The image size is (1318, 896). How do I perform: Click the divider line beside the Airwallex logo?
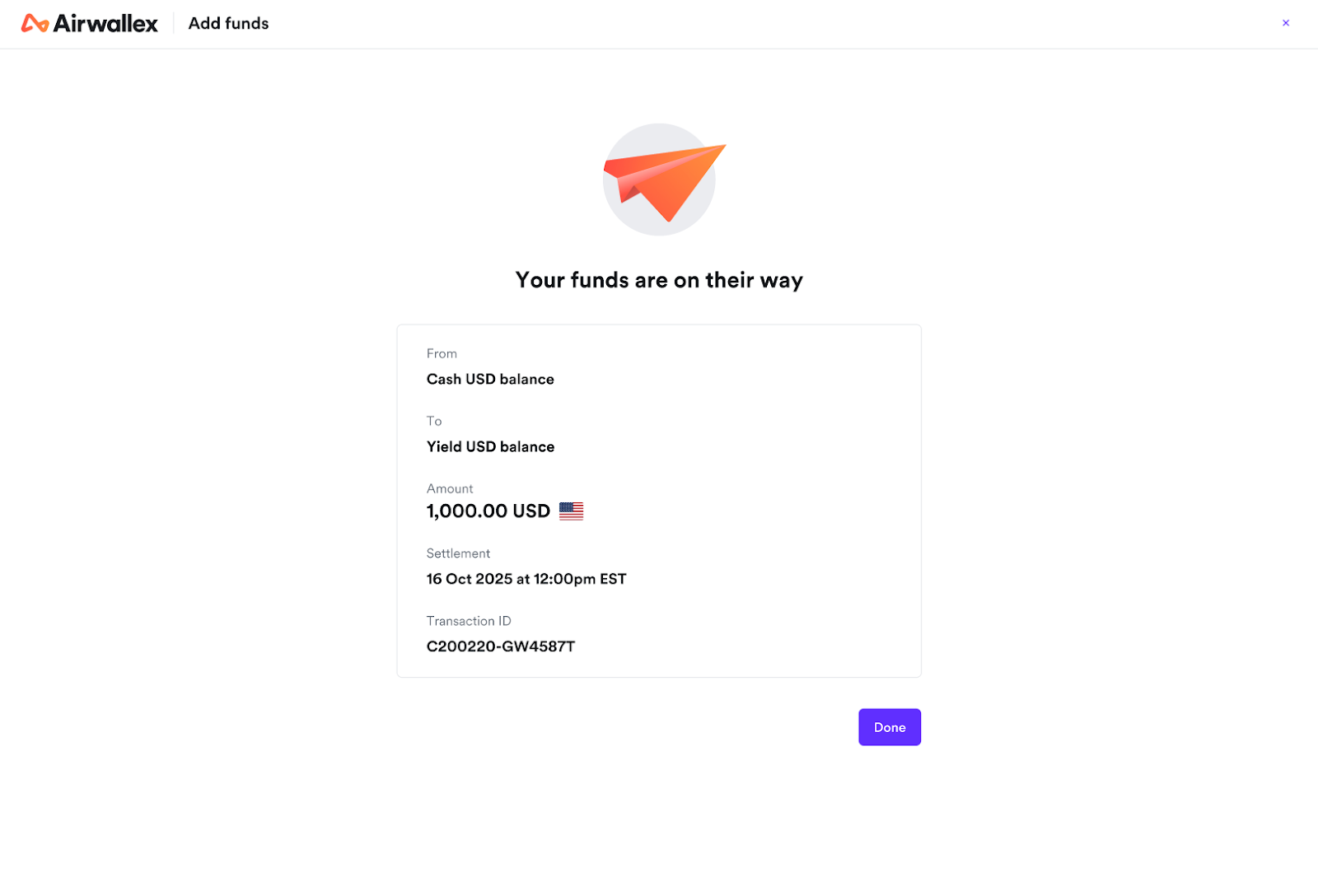click(174, 23)
